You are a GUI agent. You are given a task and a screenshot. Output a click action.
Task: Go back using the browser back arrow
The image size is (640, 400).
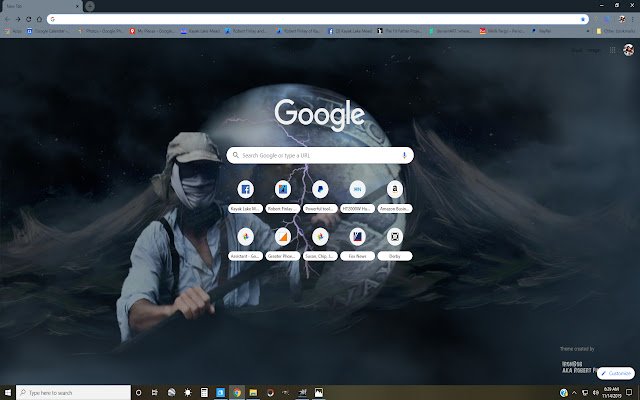tap(7, 19)
